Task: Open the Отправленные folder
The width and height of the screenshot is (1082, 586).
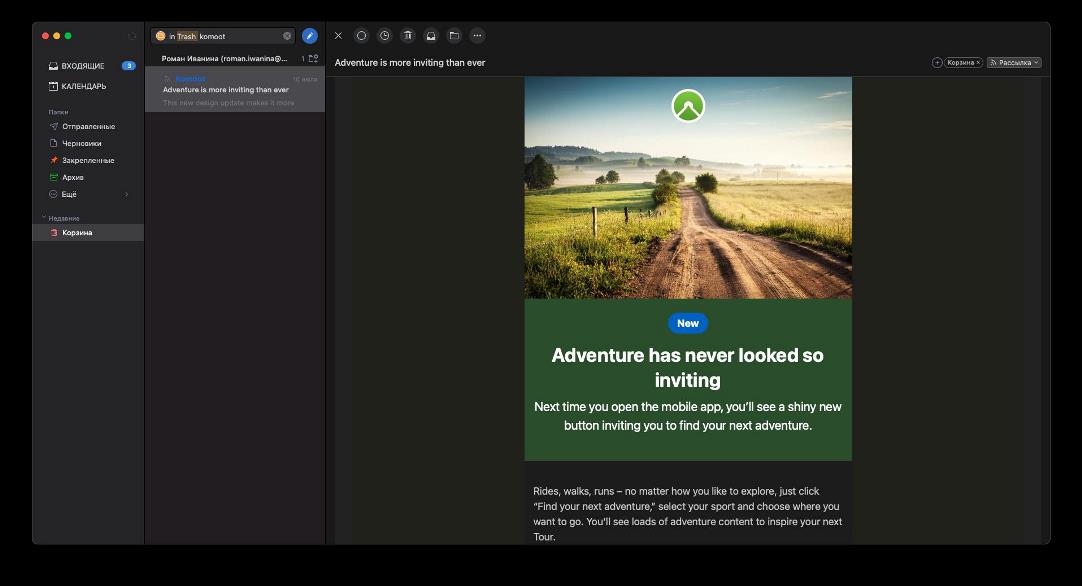Action: pos(88,126)
